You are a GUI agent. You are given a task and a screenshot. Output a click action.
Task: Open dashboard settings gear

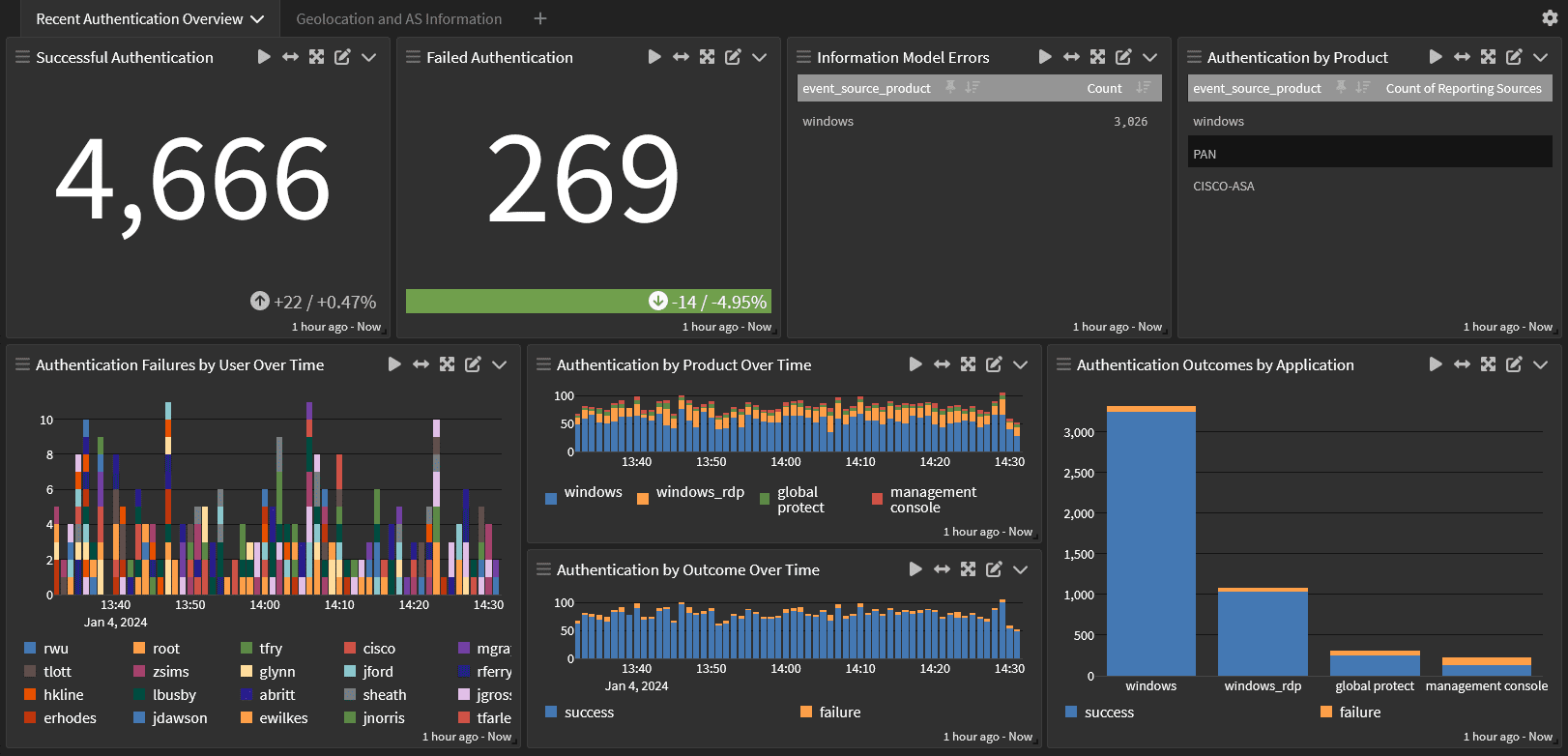point(1550,18)
